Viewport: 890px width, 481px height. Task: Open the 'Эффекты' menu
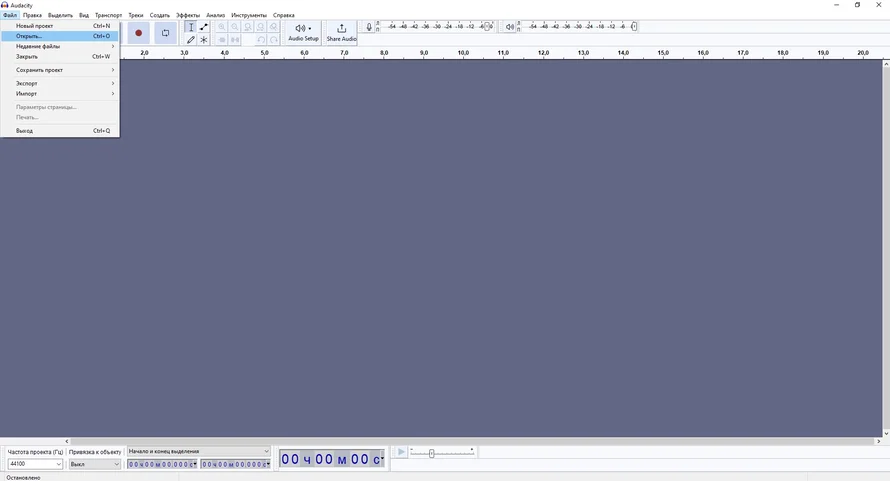187,15
